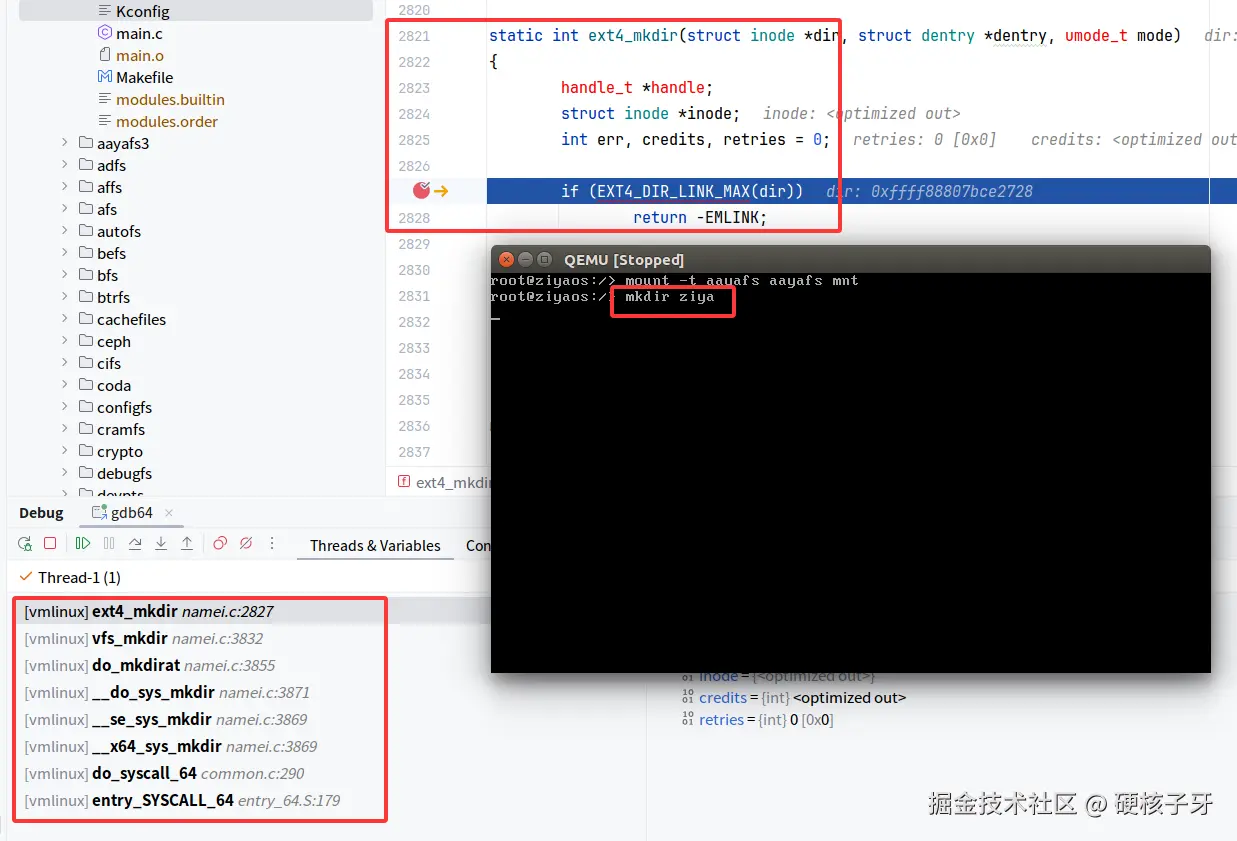Select Thread-1 (1) in thread selector
1237x841 pixels.
click(79, 577)
